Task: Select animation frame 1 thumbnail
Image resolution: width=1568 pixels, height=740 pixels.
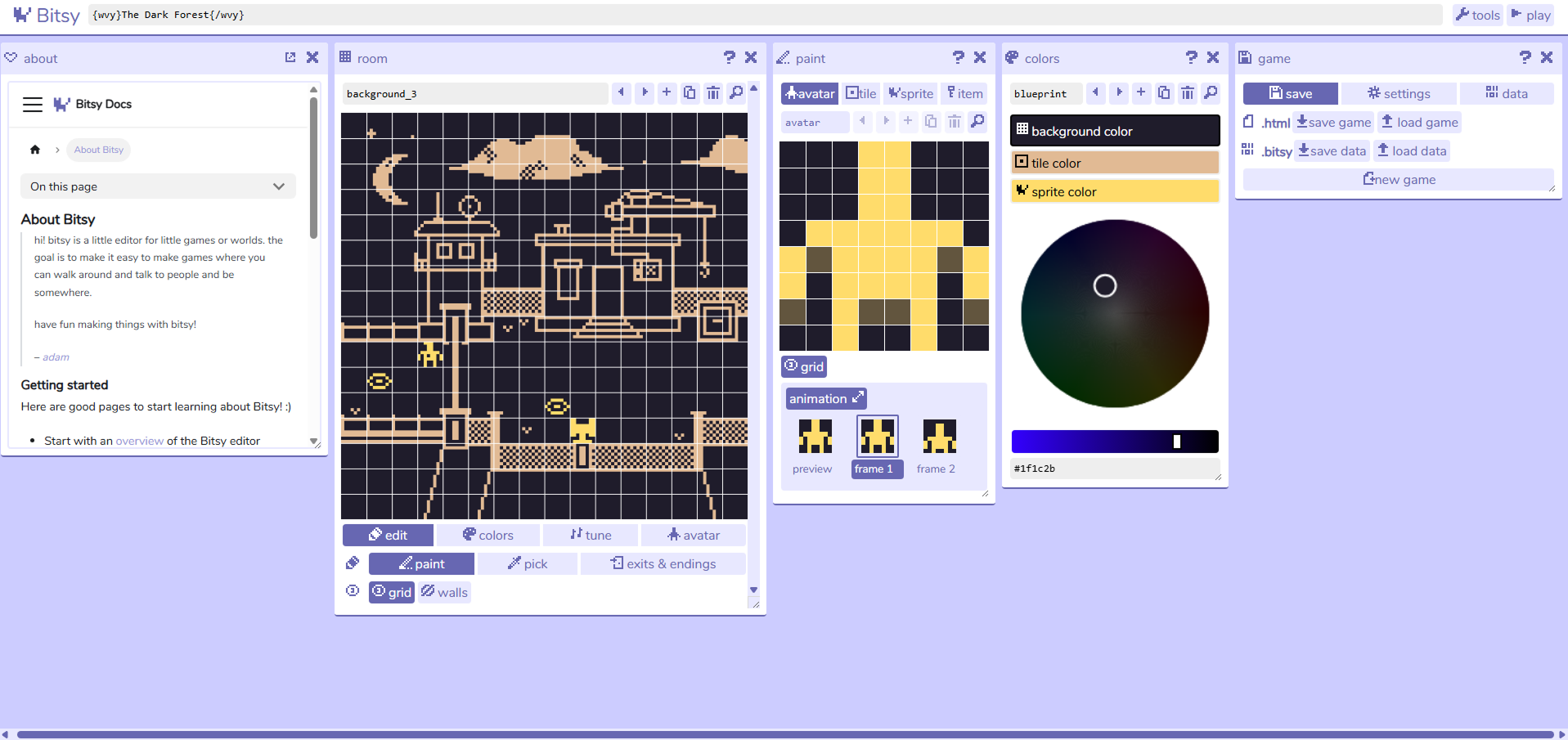Action: (x=877, y=446)
